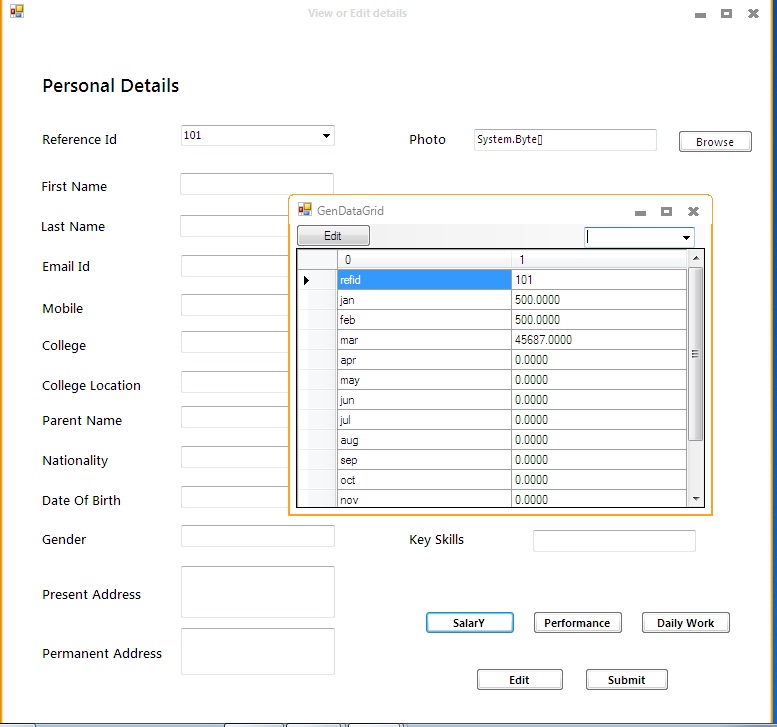This screenshot has height=727, width=777.
Task: Close the GenDataGrid window
Action: [x=693, y=212]
